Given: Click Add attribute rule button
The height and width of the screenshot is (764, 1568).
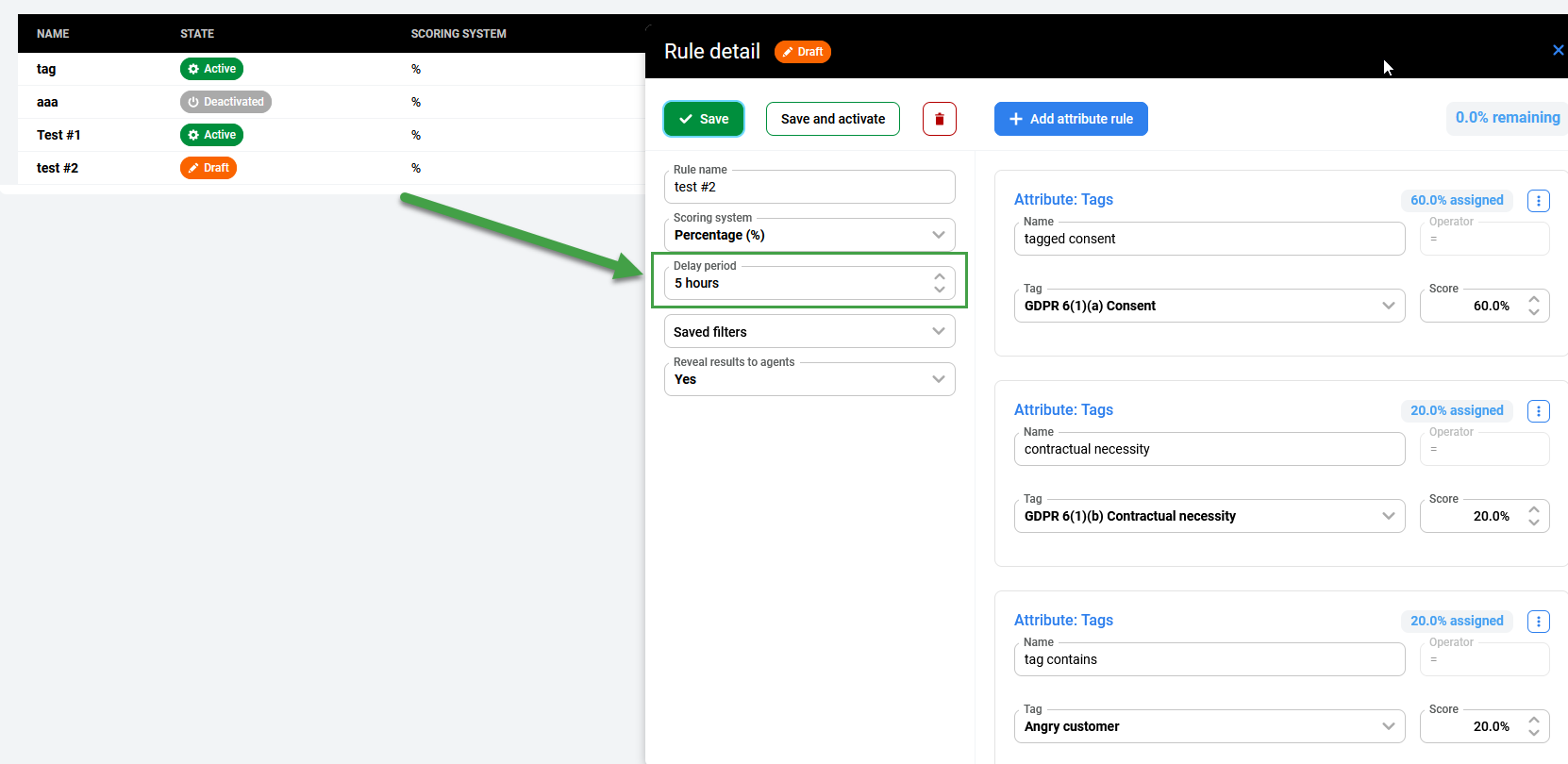Looking at the screenshot, I should 1071,119.
